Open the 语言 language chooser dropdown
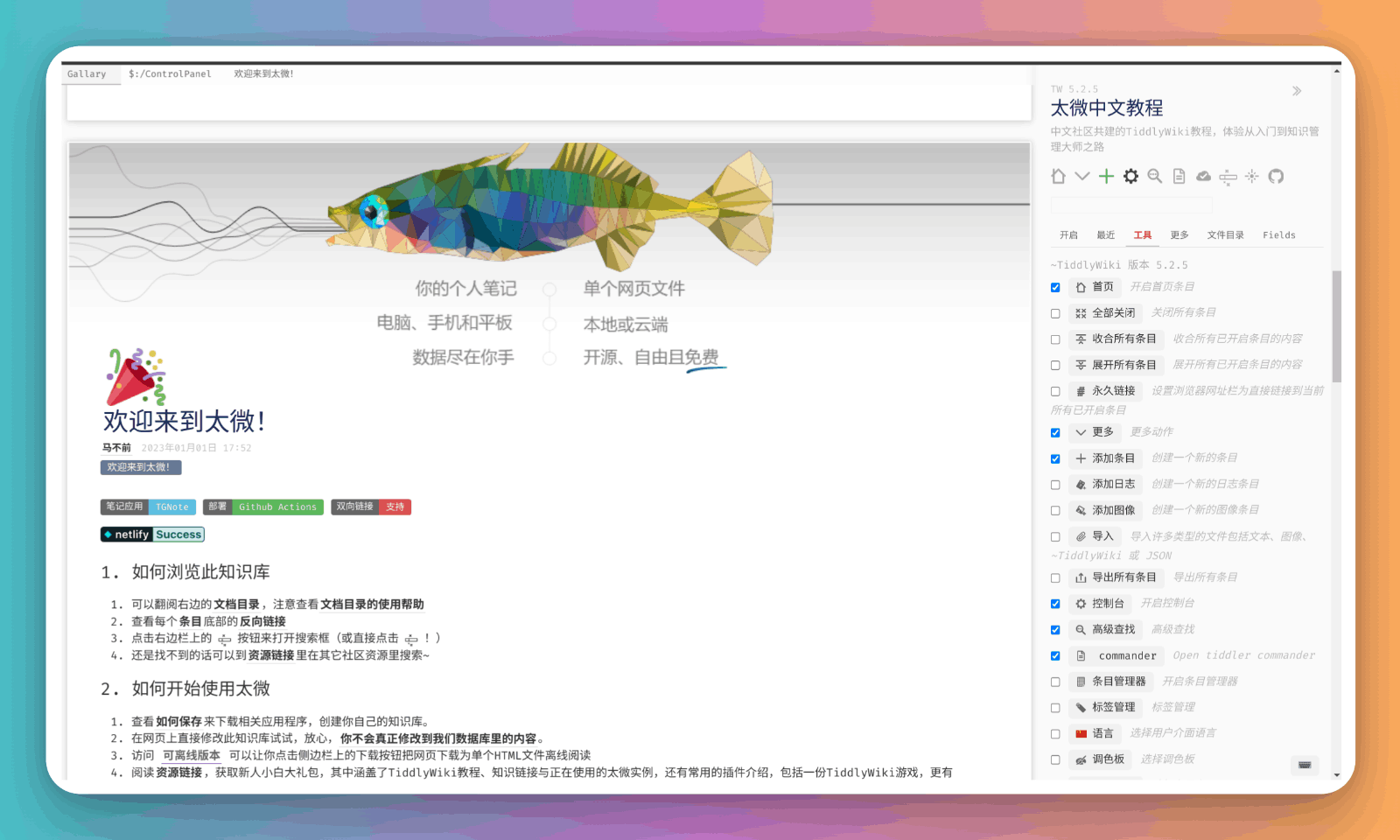This screenshot has width=1400, height=840. [1094, 733]
